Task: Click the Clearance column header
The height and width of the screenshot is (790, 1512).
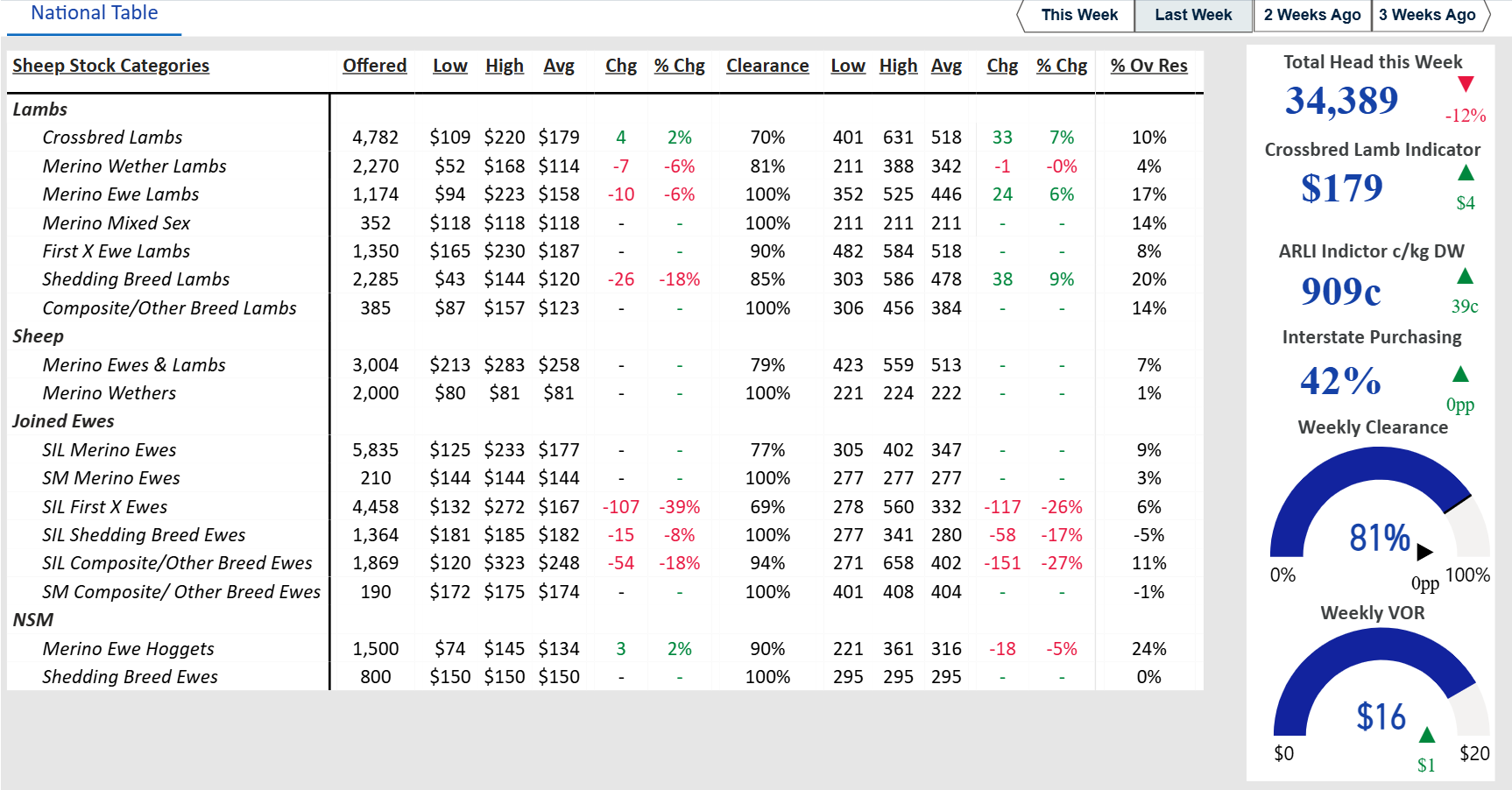Action: [x=767, y=66]
